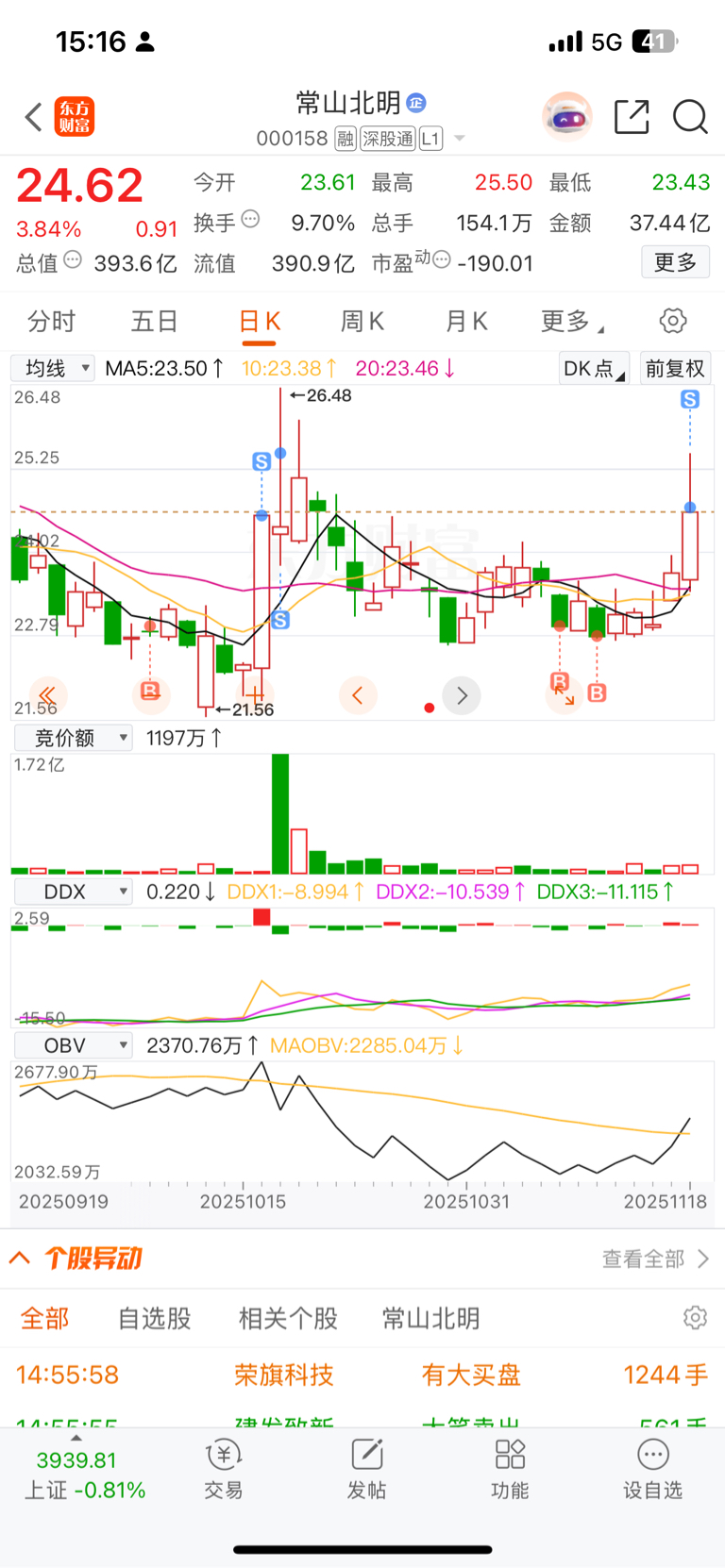Select 日K tab
Screen dimensions: 725x1568
[259, 322]
